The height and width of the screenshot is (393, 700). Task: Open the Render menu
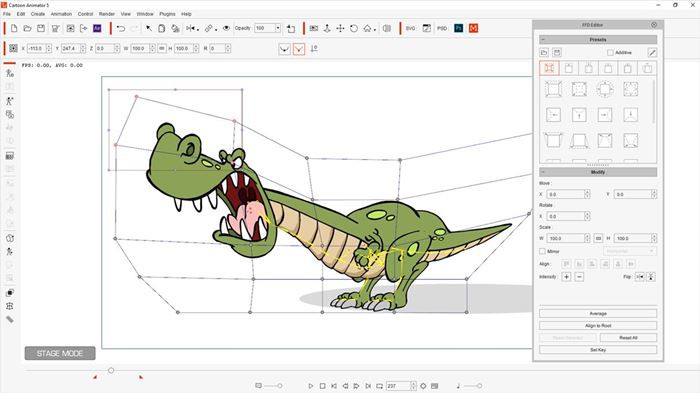pos(107,14)
